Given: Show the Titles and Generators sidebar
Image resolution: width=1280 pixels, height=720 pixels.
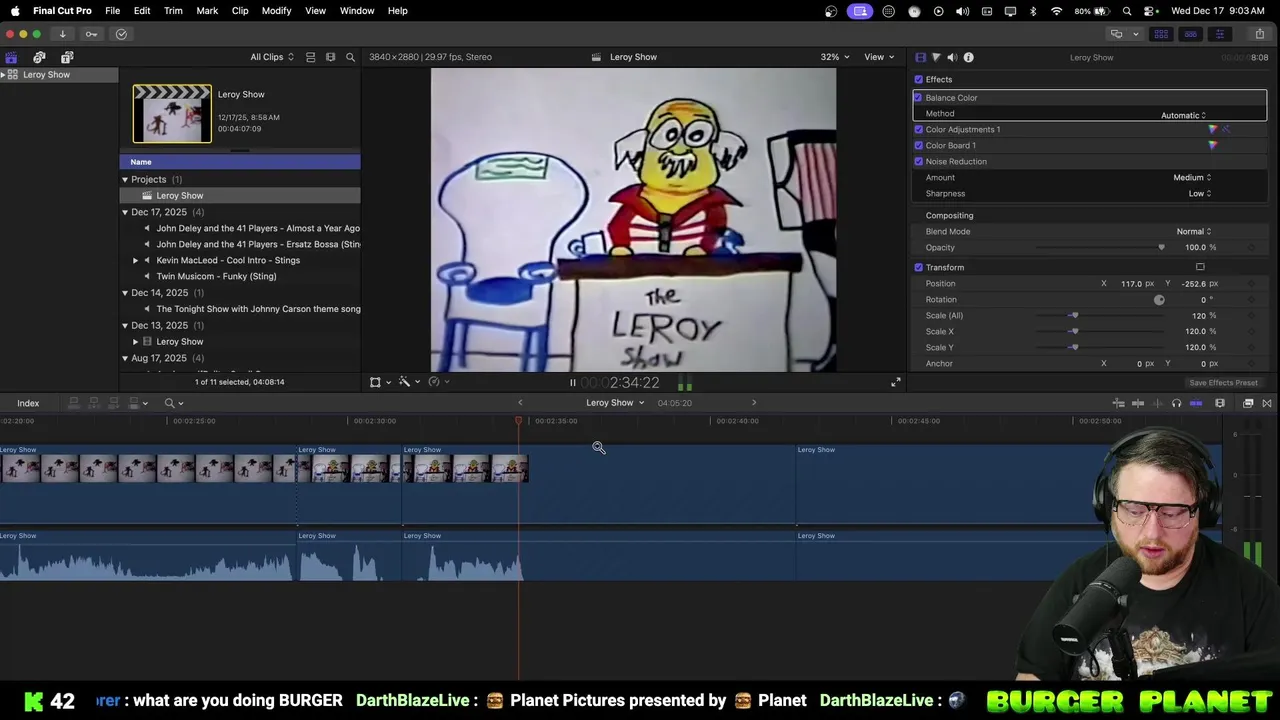Looking at the screenshot, I should tap(67, 57).
